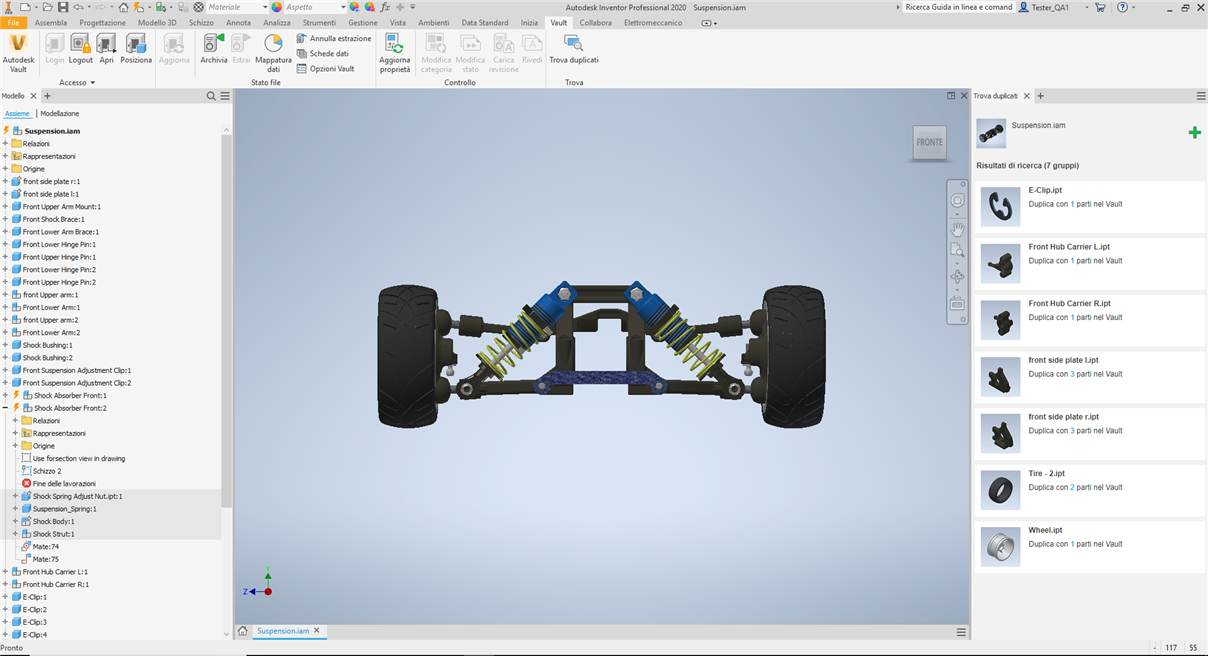Open Mappatura dati tool
The image size is (1208, 656).
[x=273, y=52]
